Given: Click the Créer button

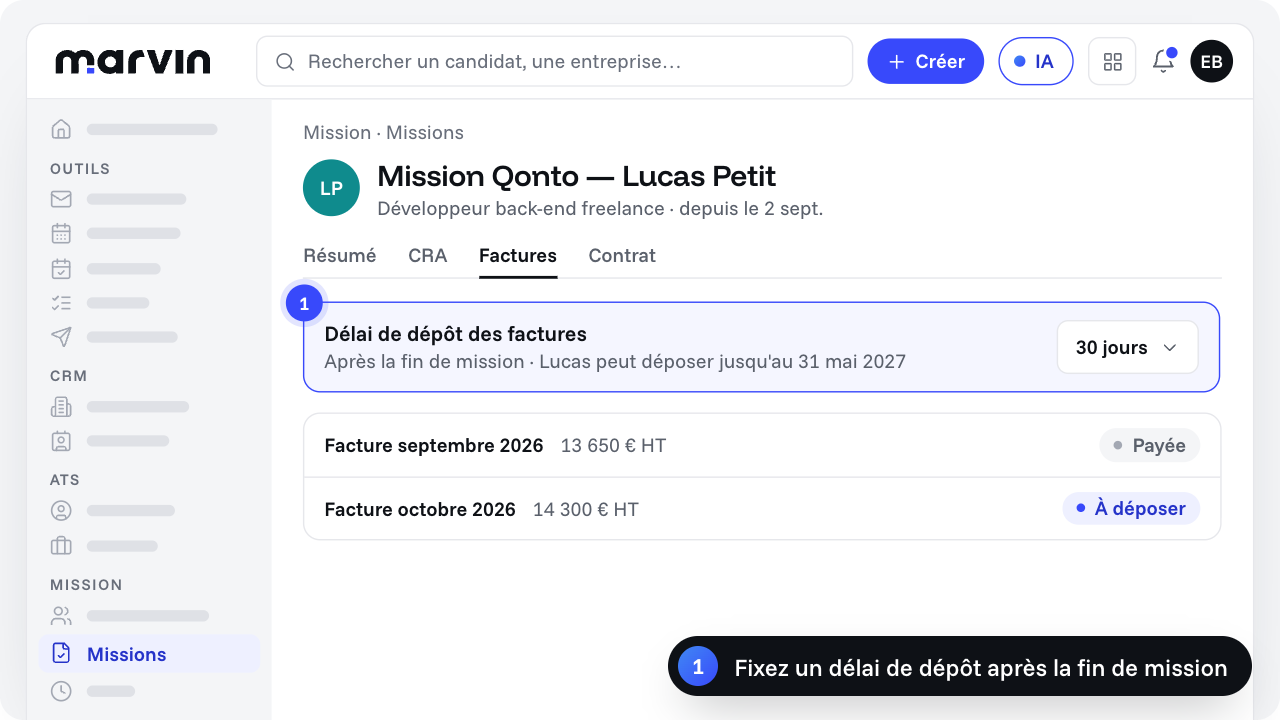Looking at the screenshot, I should coord(926,62).
